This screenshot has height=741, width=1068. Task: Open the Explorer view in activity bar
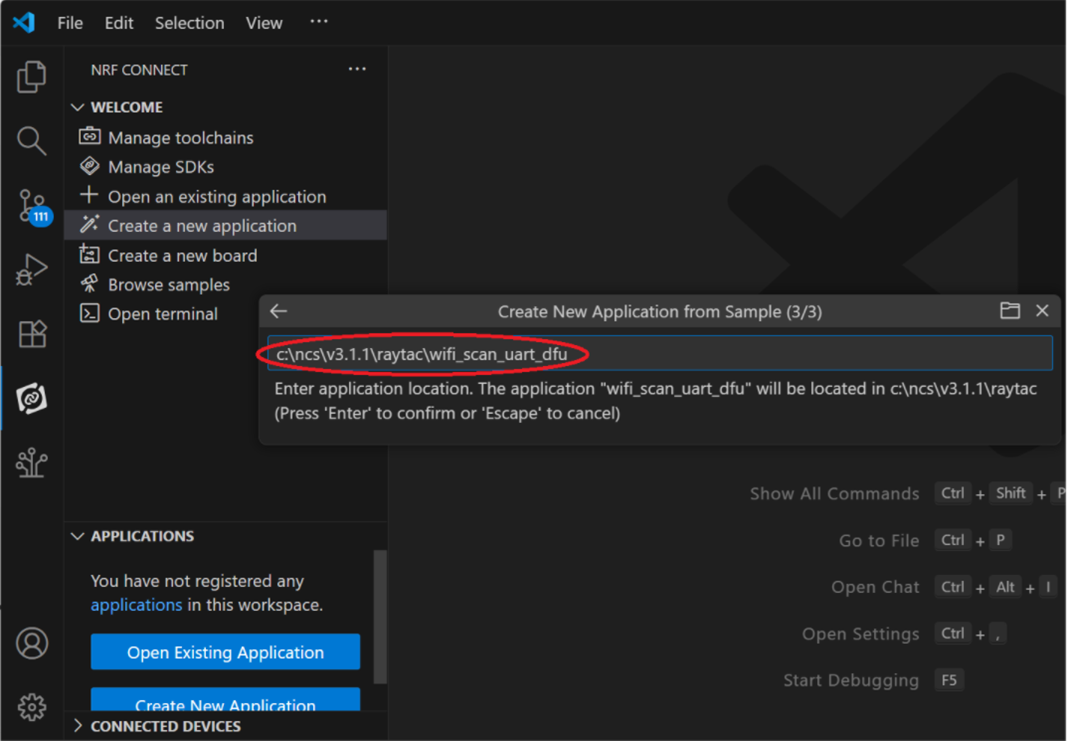click(32, 77)
